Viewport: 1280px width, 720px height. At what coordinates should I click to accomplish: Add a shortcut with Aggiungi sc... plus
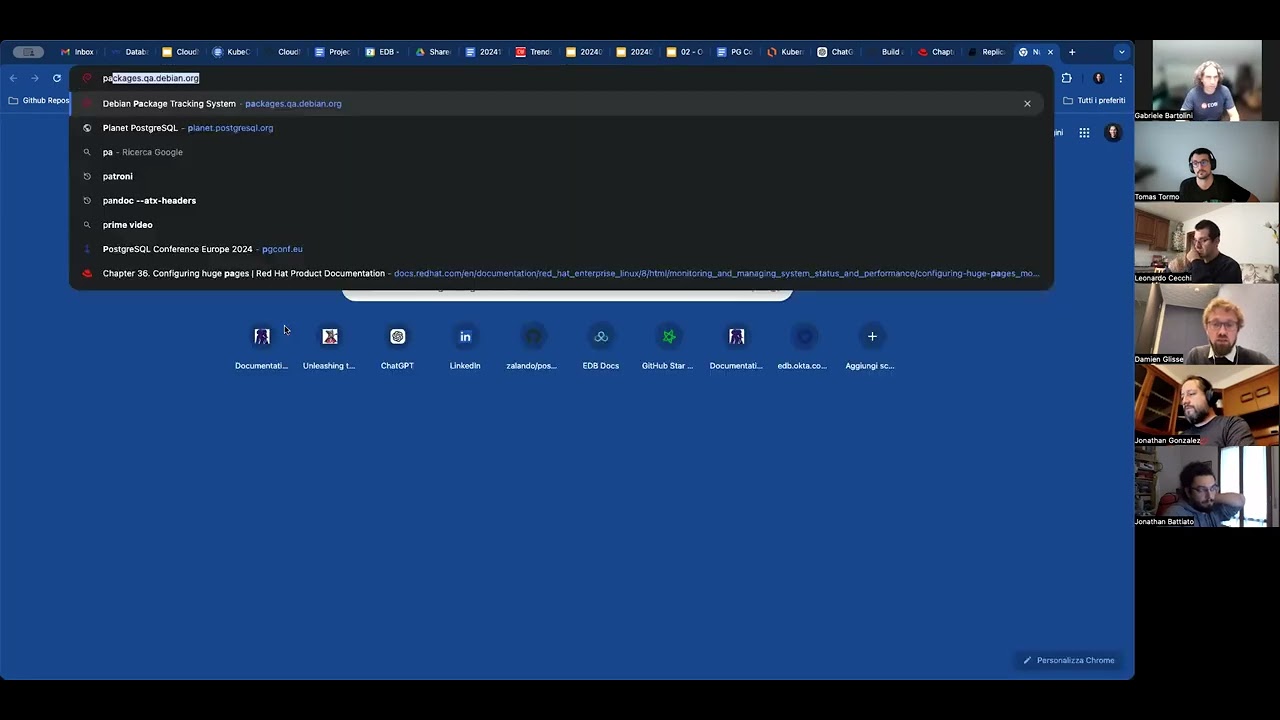[872, 346]
